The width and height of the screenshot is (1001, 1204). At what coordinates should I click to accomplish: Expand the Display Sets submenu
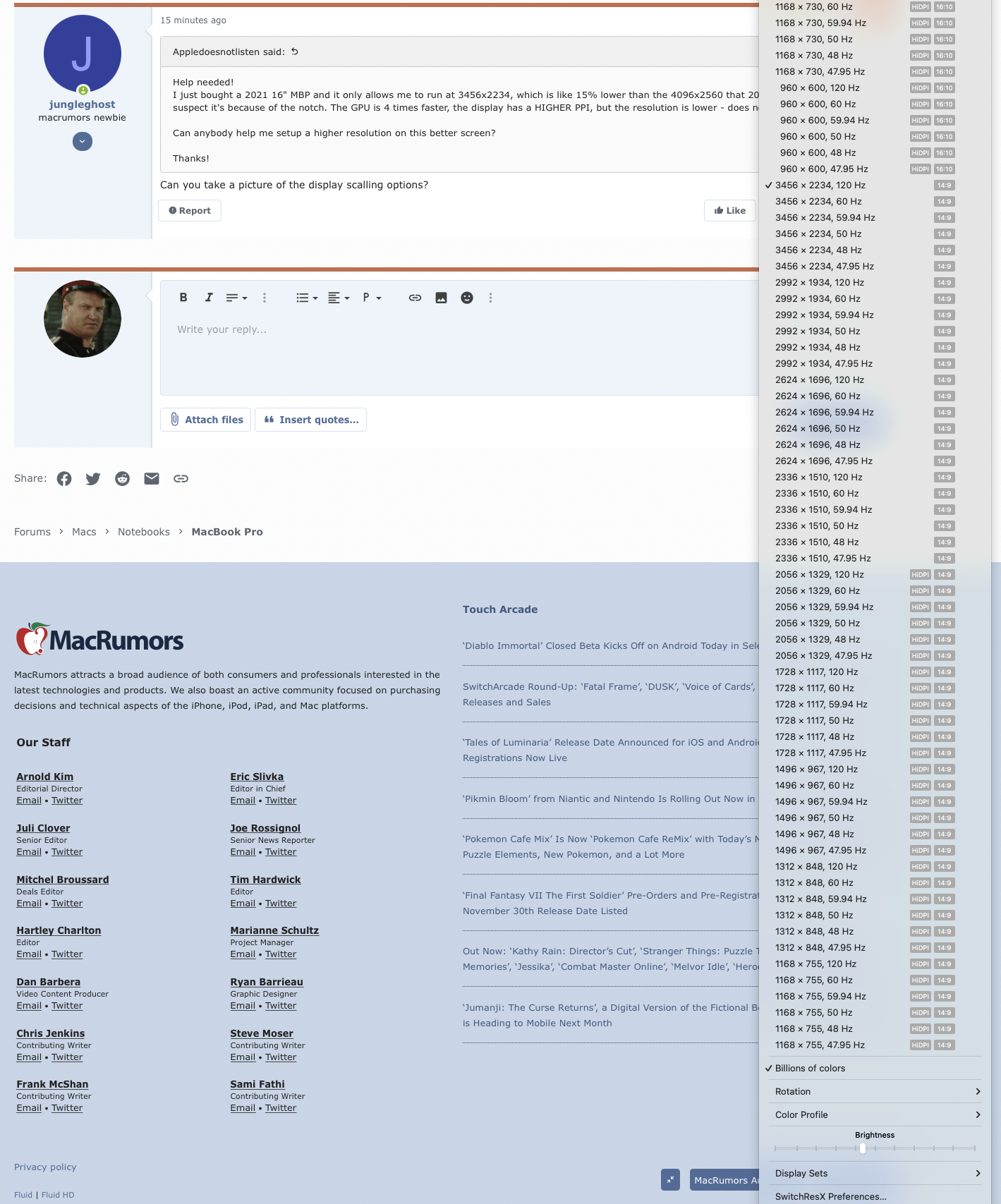click(x=875, y=1174)
